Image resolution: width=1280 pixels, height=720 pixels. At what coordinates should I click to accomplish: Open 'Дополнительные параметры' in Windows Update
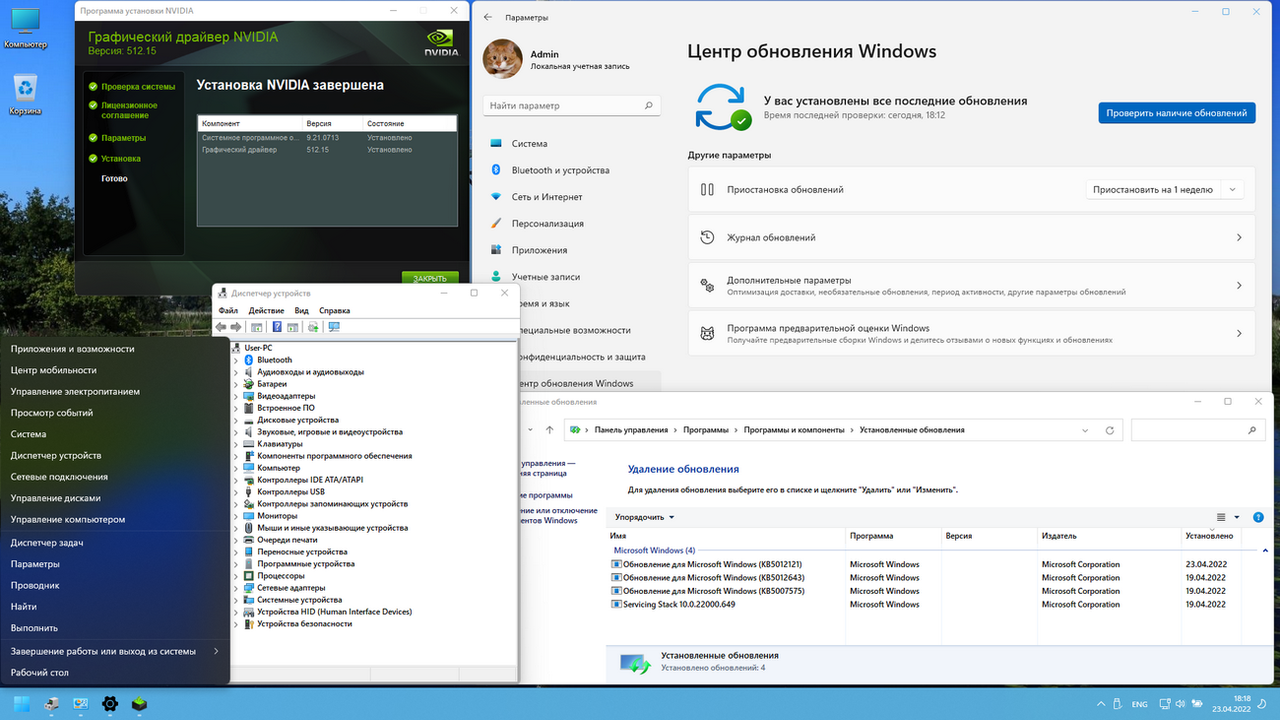[971, 286]
